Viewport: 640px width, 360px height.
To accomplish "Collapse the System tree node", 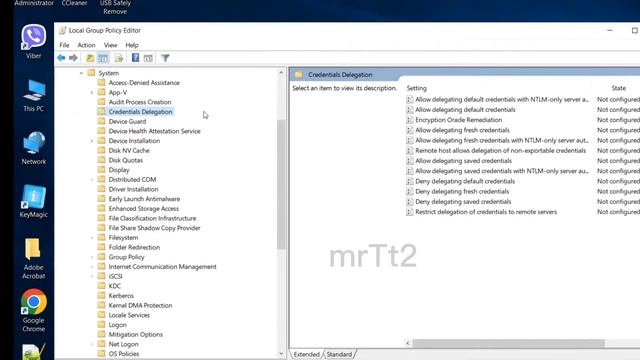I will [81, 73].
